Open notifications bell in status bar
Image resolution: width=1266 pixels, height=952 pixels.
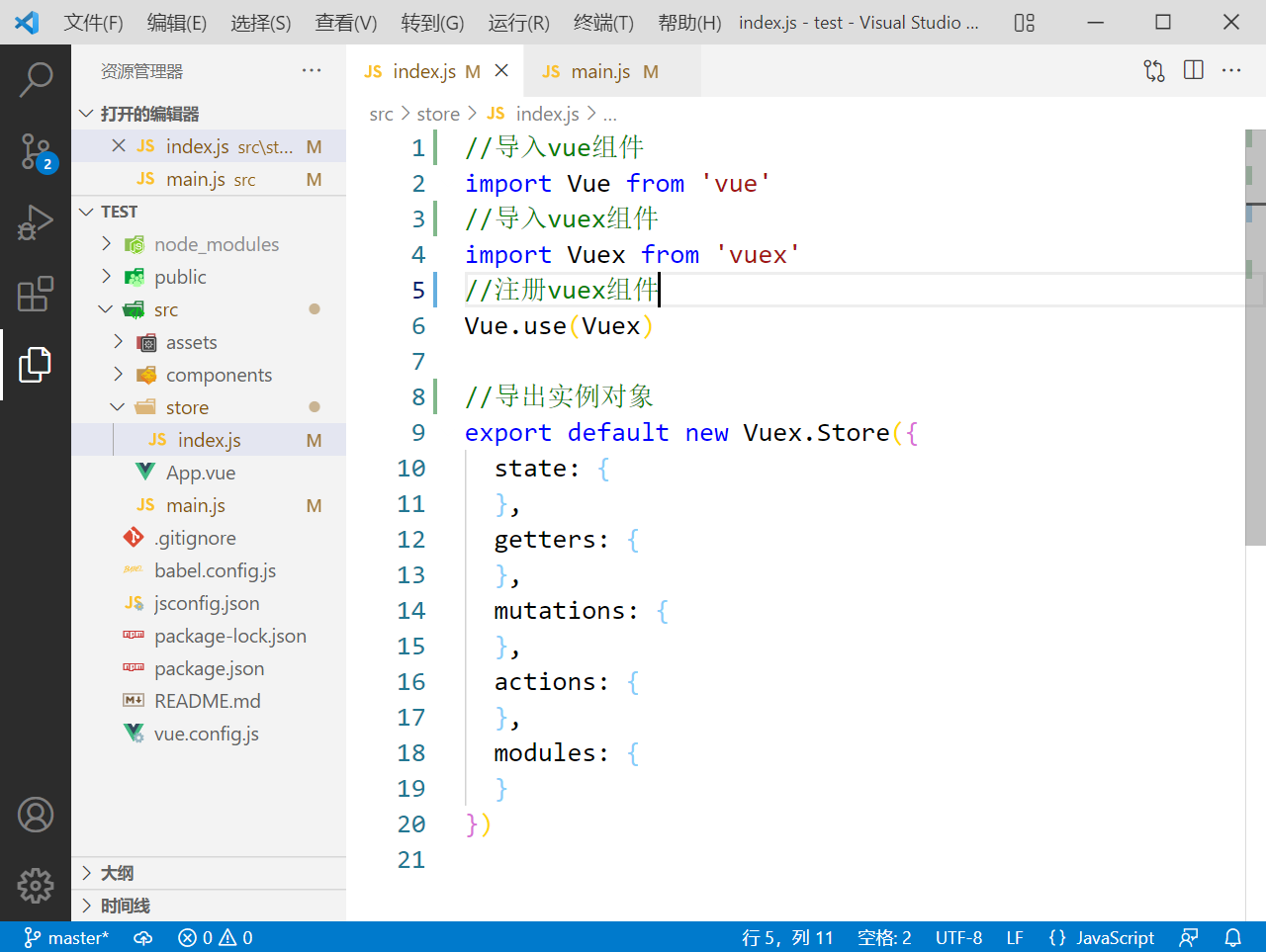pyautogui.click(x=1233, y=938)
